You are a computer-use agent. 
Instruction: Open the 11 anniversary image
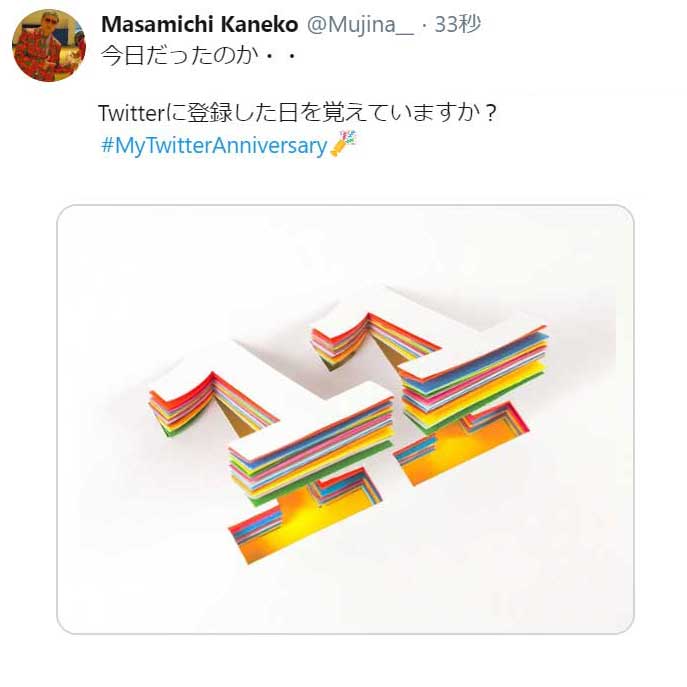[345, 419]
